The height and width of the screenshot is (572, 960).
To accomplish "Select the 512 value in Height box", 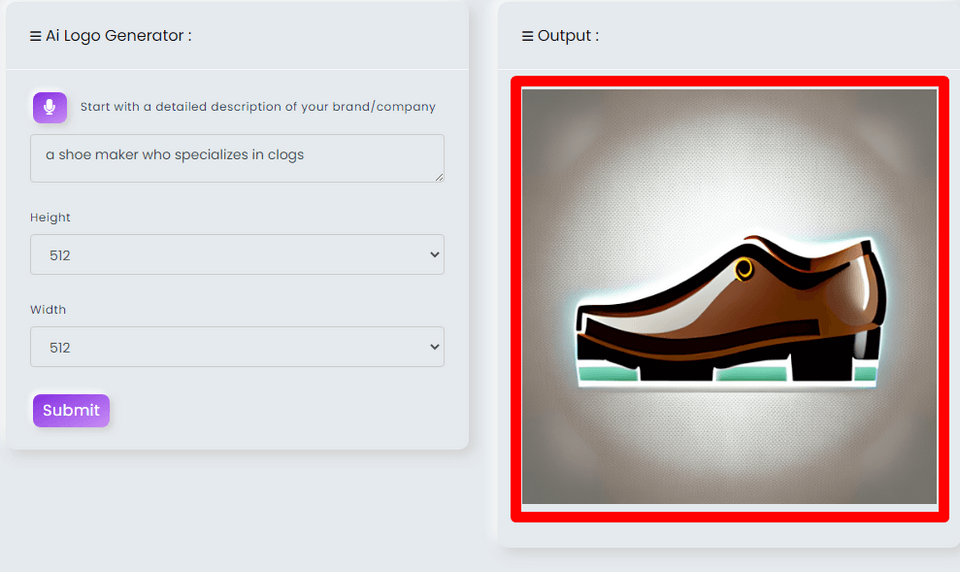I will tap(60, 255).
